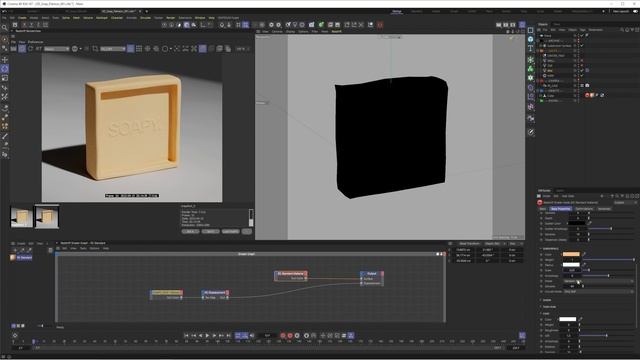Viewport: 640px width, 360px height.
Task: Select the RS Standard material icon in material manager
Action: click(x=13, y=258)
